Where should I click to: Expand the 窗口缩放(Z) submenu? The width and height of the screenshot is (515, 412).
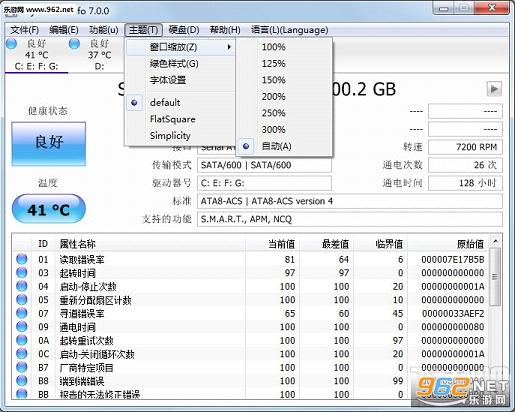[x=180, y=47]
